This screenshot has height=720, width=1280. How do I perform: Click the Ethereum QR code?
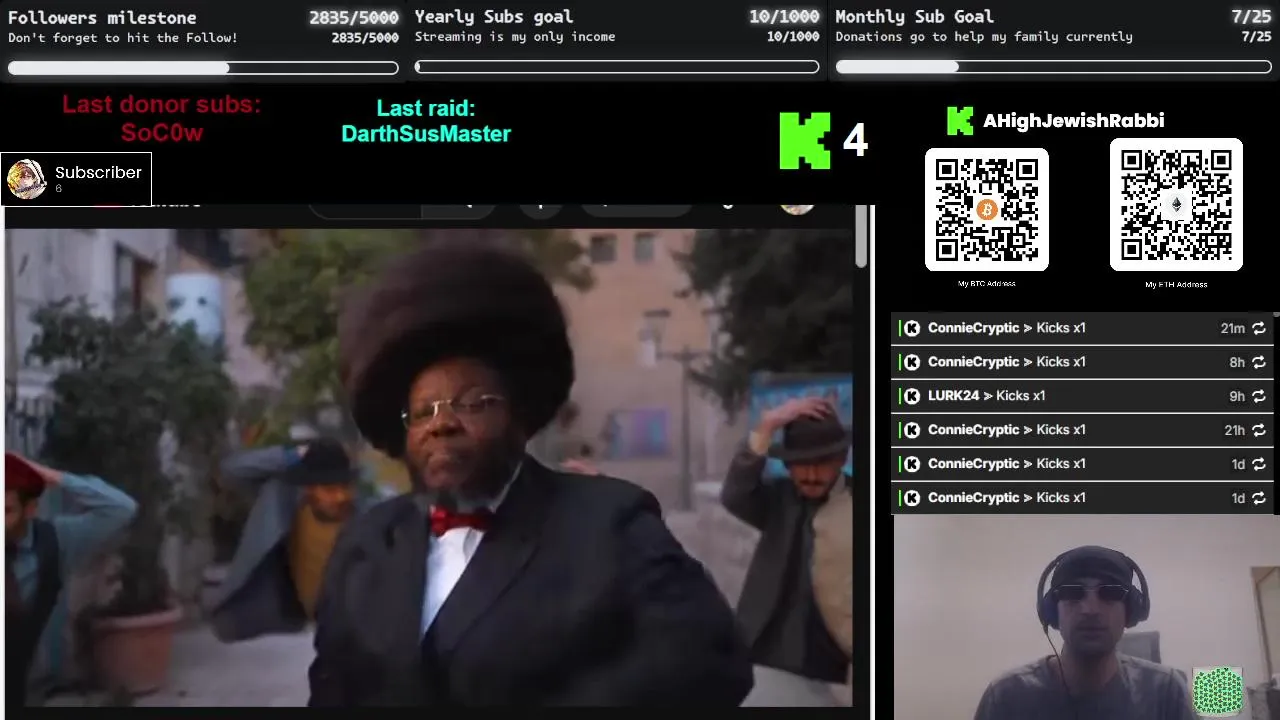click(1176, 204)
